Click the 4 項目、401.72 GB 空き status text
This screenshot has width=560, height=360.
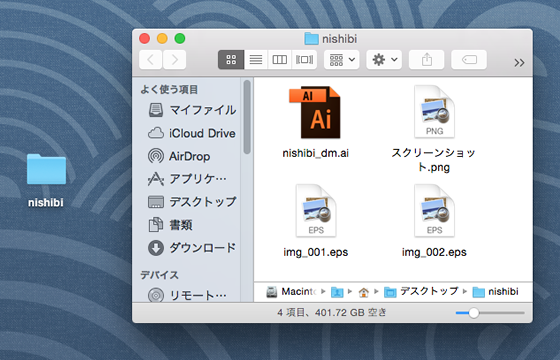pyautogui.click(x=332, y=313)
